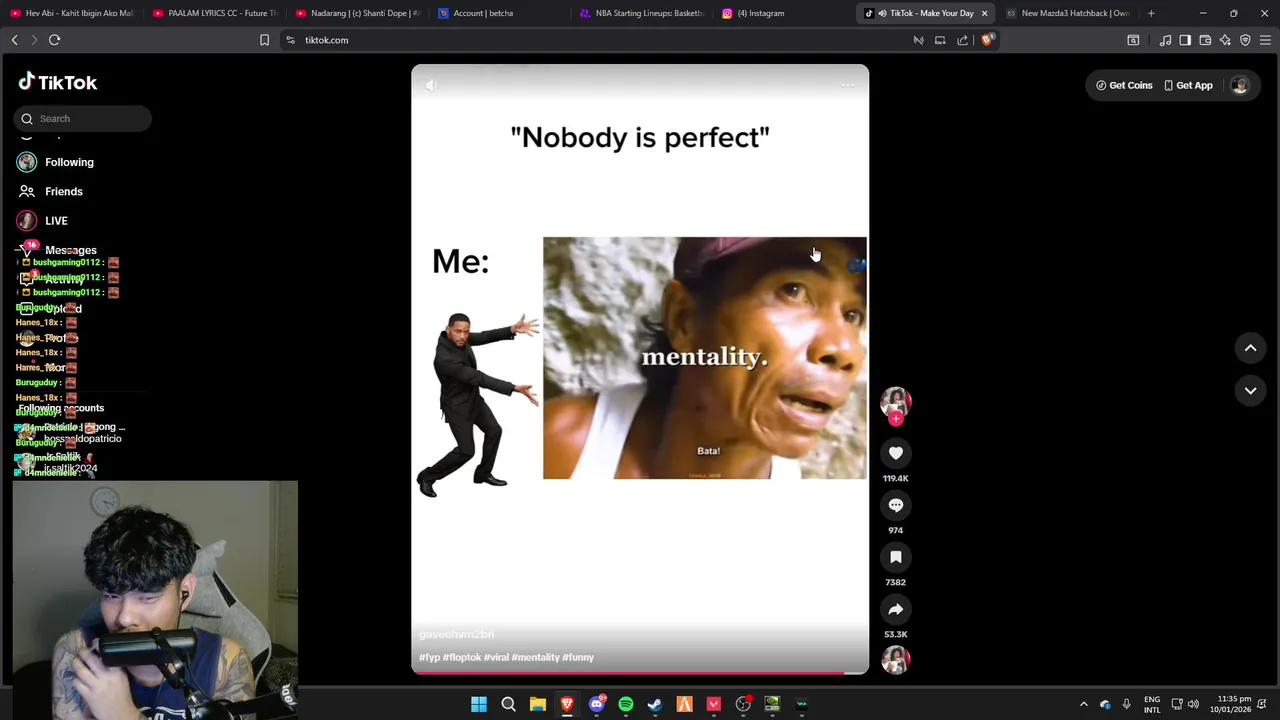Open the video's three-dot more options
The height and width of the screenshot is (720, 1280).
847,85
